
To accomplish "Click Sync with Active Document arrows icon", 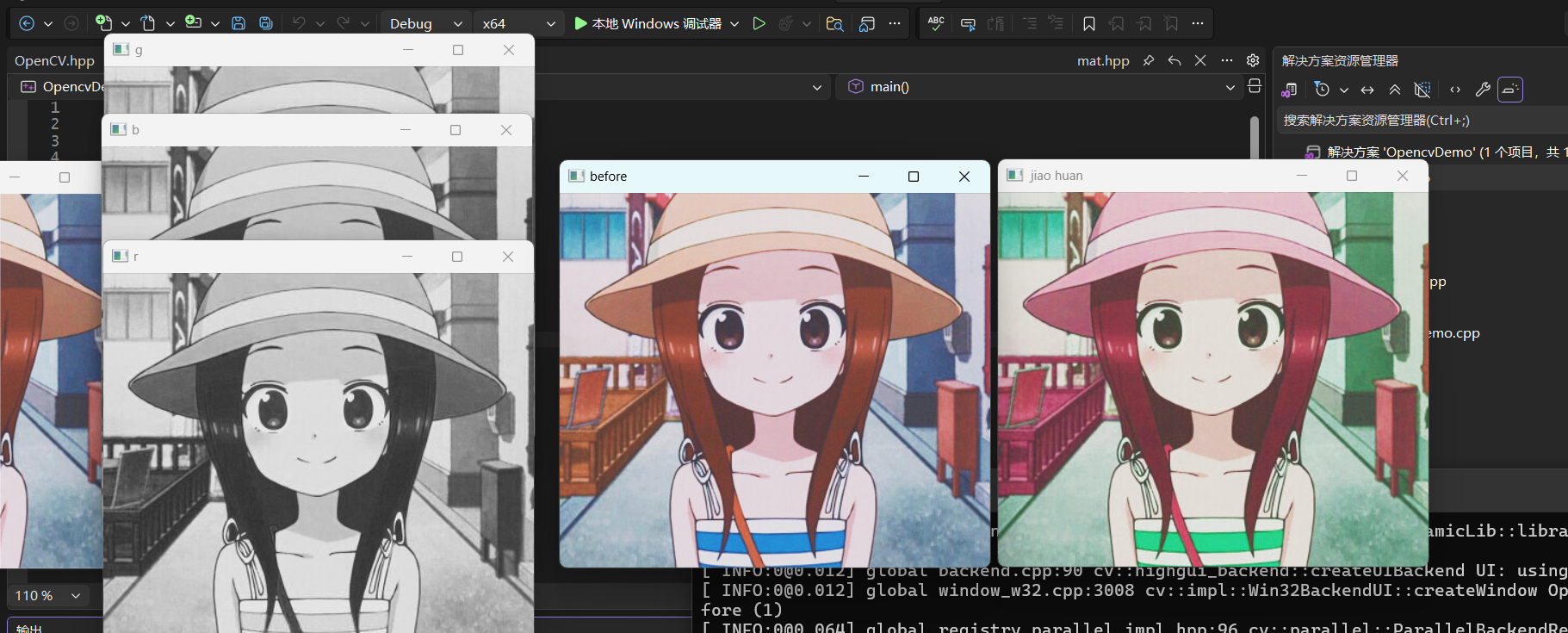I will click(x=1367, y=90).
